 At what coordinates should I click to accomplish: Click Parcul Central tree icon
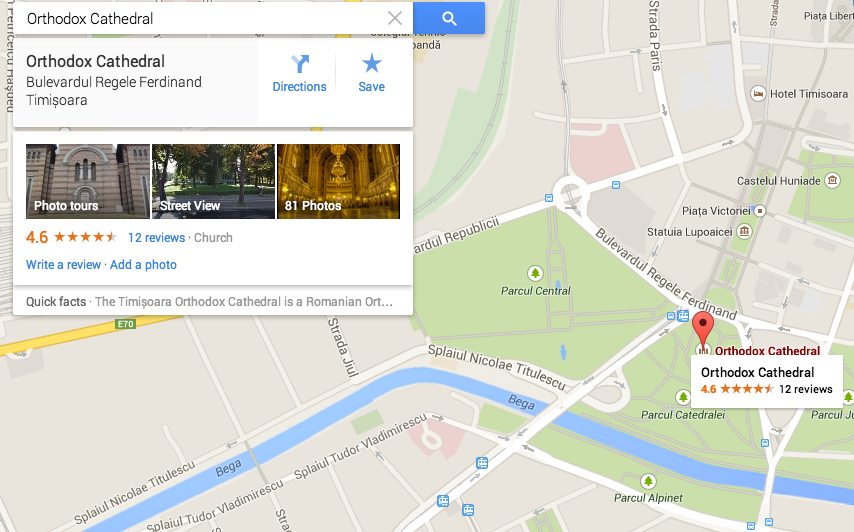pos(535,273)
